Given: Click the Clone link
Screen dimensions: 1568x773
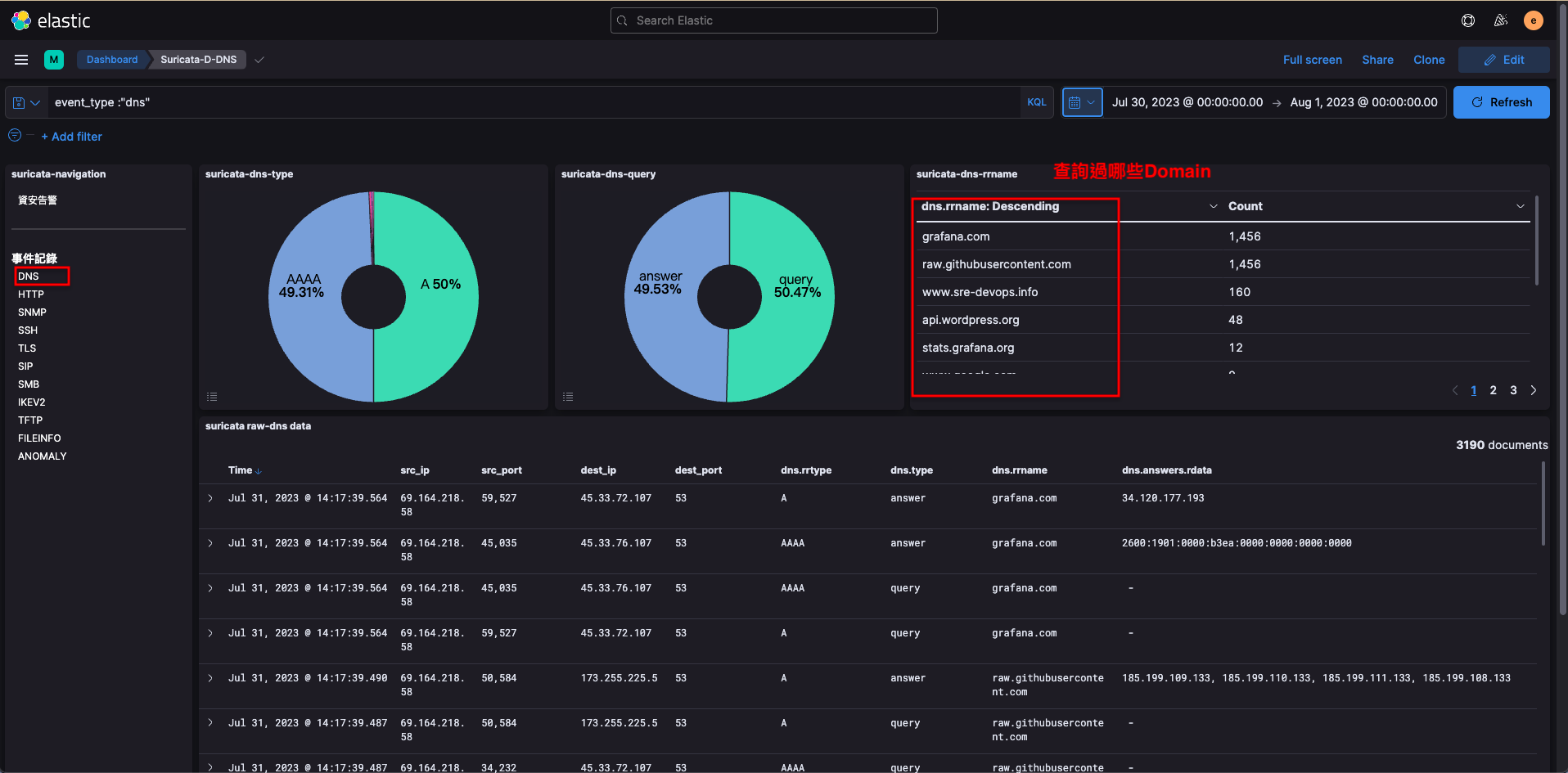Looking at the screenshot, I should (1429, 60).
